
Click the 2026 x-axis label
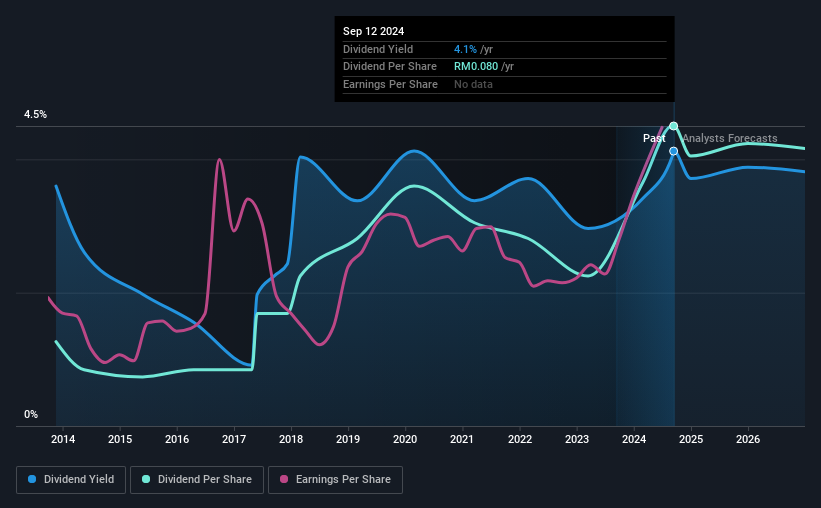coord(748,439)
